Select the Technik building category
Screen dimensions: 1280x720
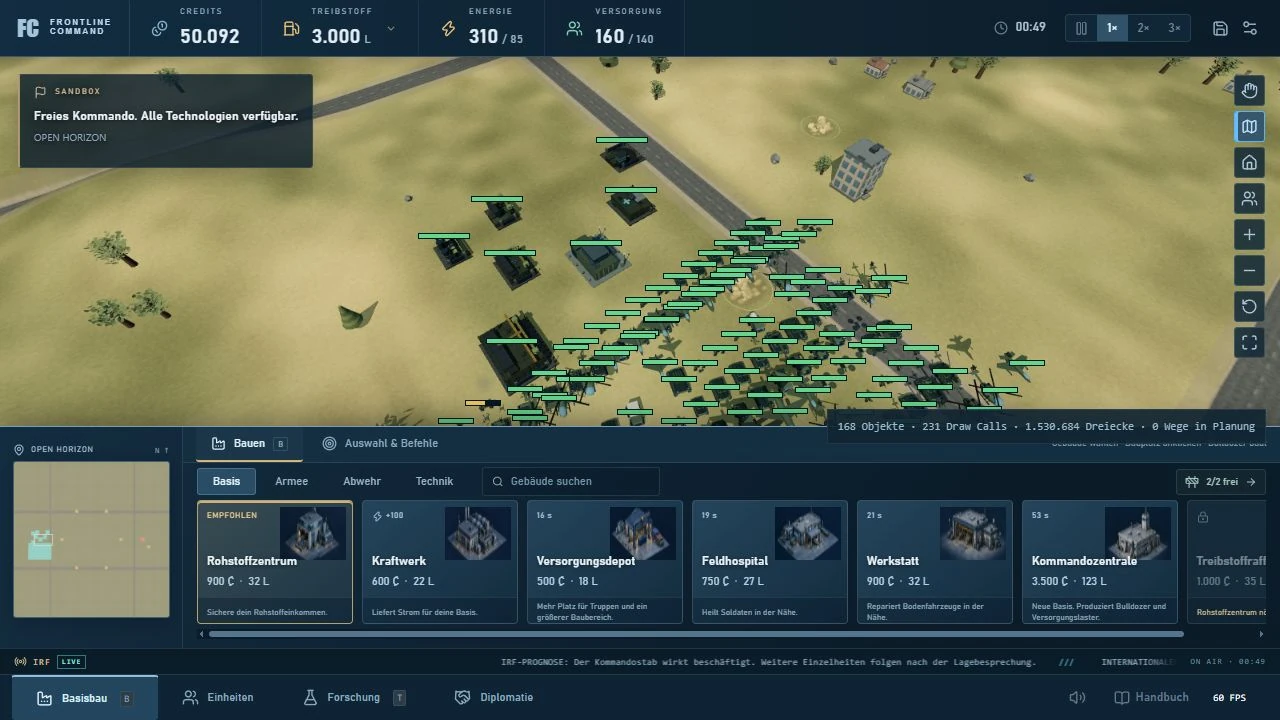(434, 481)
